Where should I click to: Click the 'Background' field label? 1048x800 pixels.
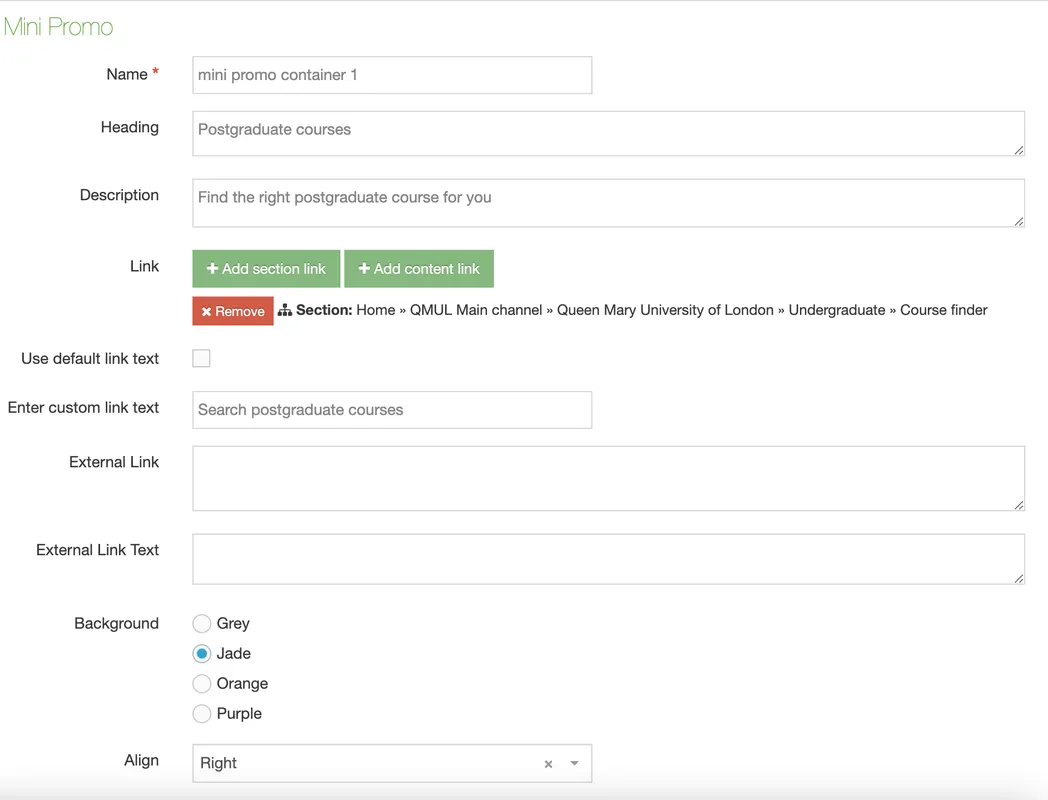click(x=116, y=624)
